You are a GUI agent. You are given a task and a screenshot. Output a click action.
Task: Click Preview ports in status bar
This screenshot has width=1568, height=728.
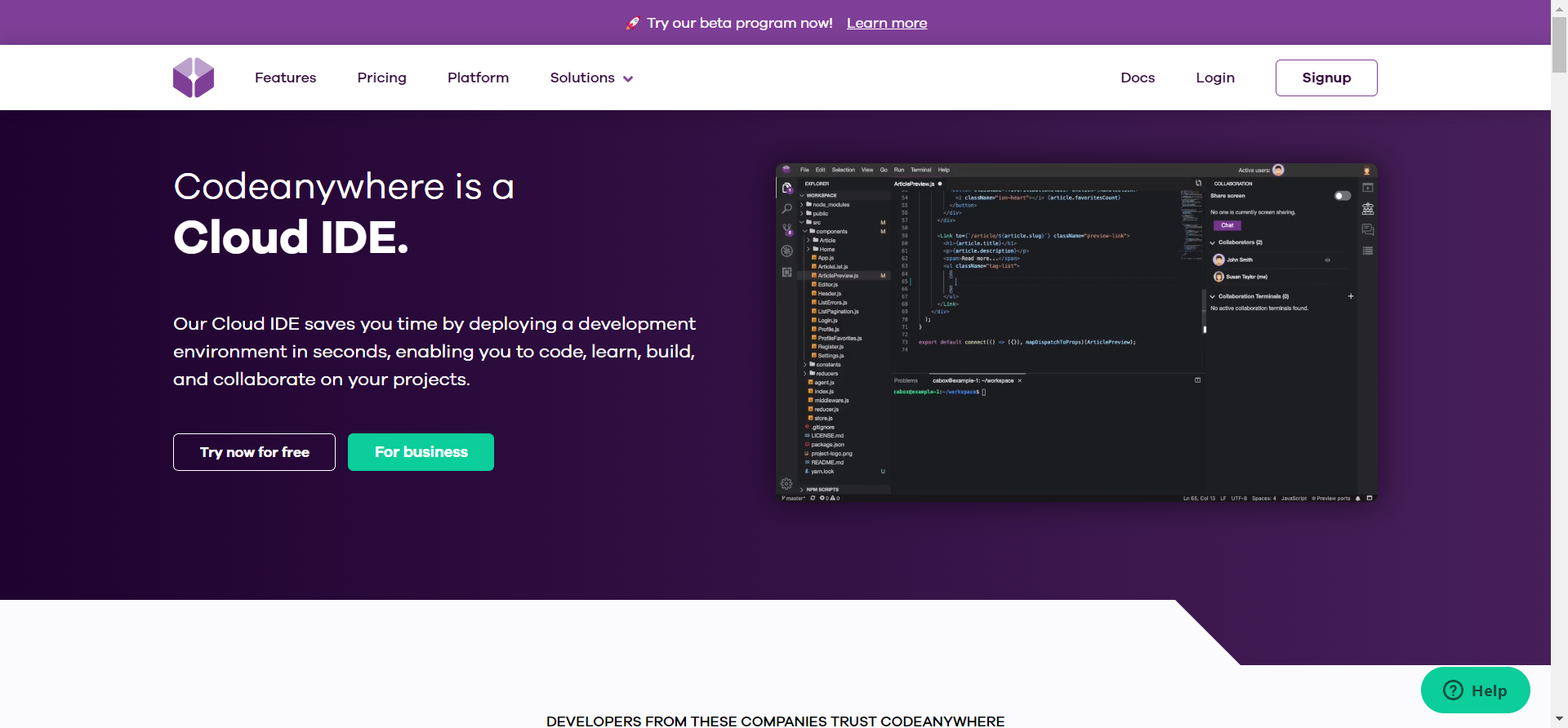click(x=1331, y=498)
